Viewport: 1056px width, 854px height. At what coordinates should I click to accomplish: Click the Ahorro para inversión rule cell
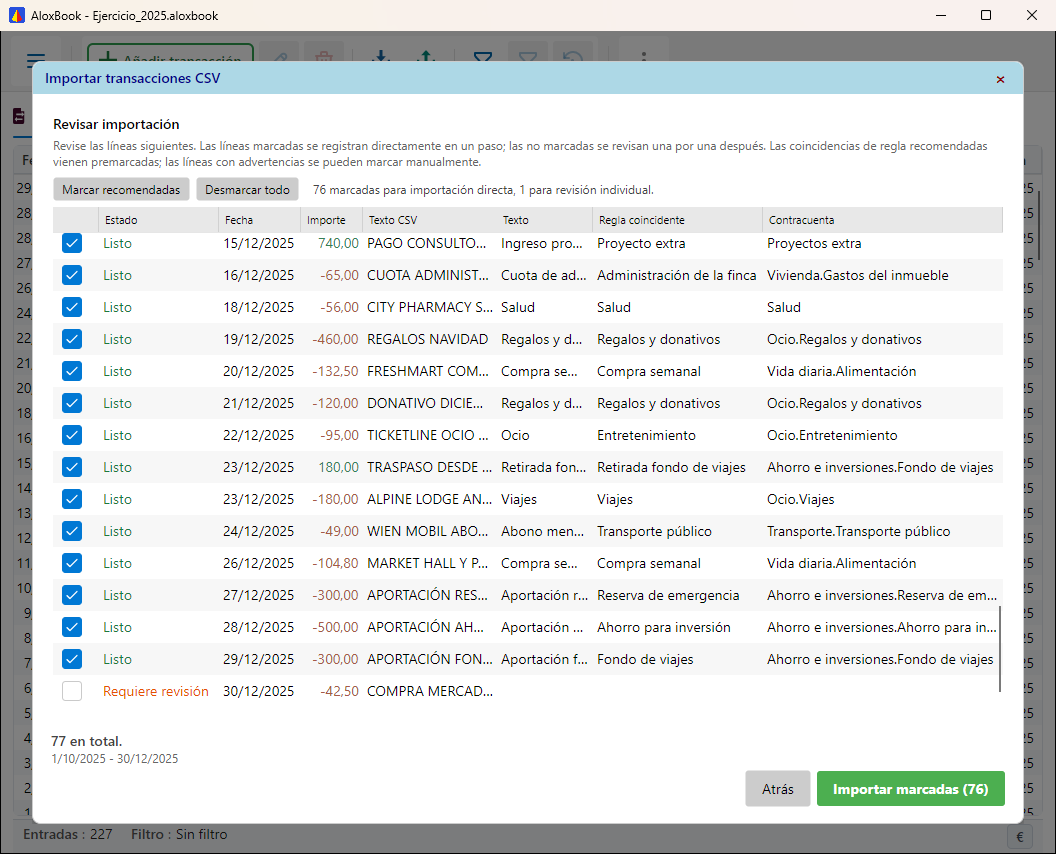tap(663, 627)
